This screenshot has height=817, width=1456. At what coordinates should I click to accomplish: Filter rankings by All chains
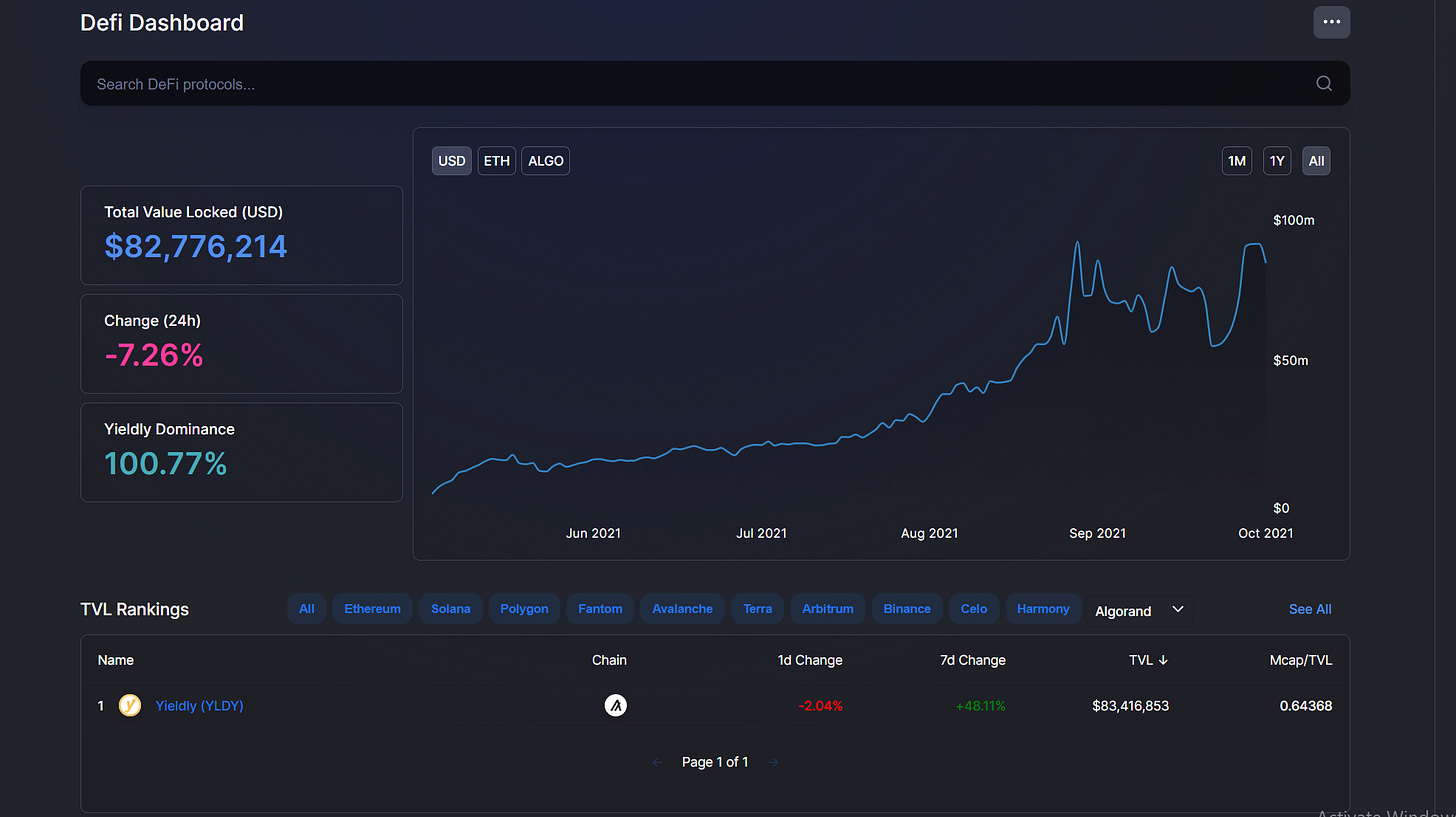[x=307, y=609]
